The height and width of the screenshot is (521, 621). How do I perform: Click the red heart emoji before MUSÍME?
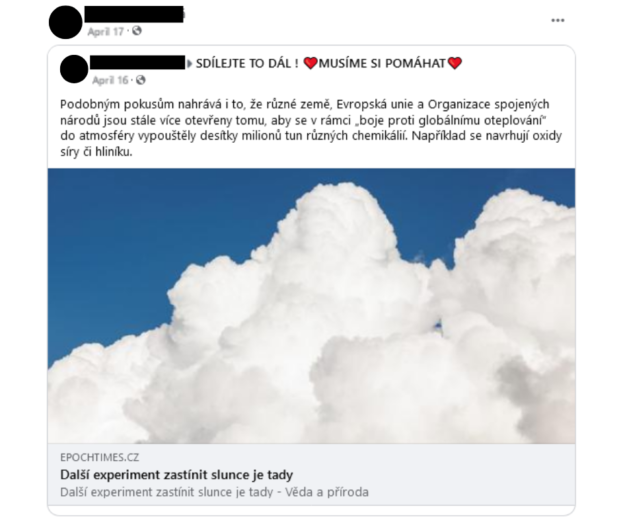point(310,63)
